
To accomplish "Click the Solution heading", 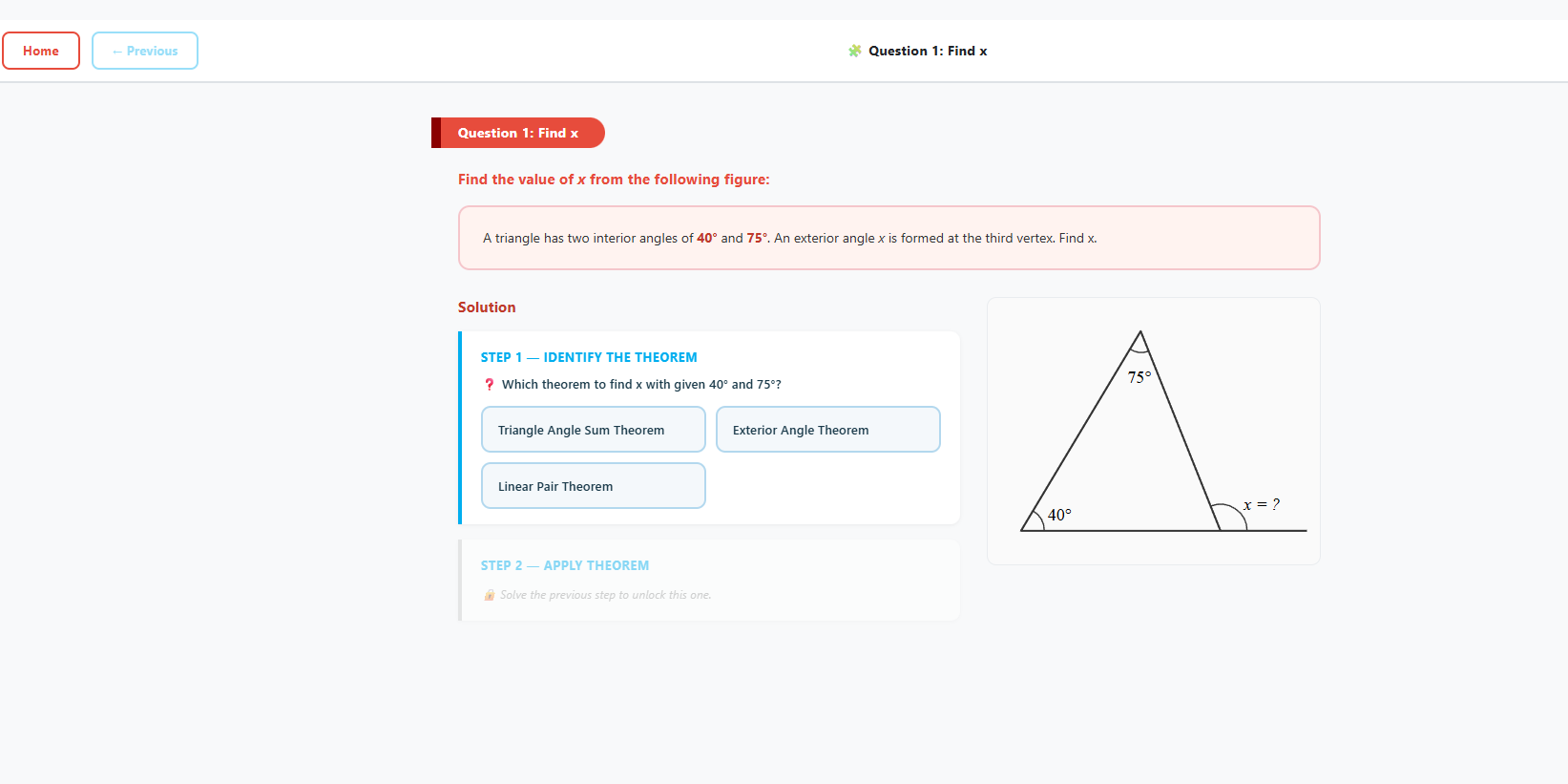I will (x=487, y=307).
